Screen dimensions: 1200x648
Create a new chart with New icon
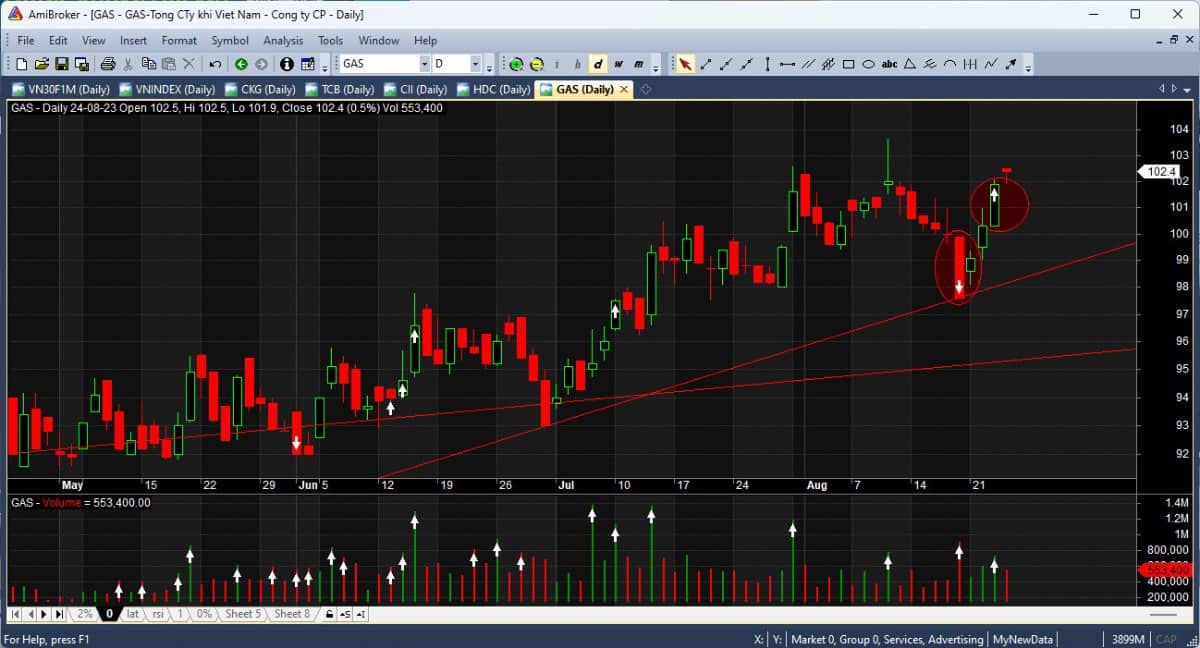click(21, 64)
